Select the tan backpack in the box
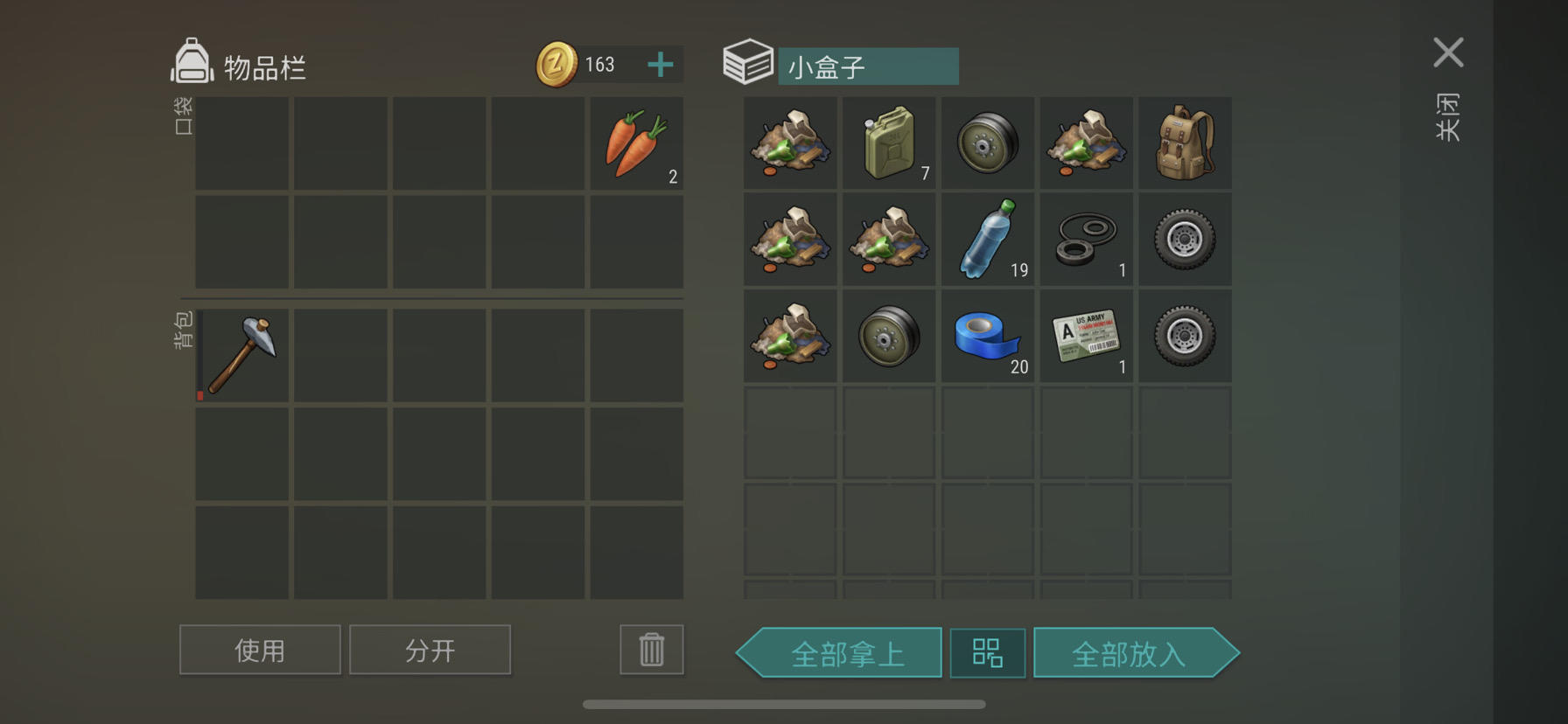The image size is (1568, 724). (1185, 143)
